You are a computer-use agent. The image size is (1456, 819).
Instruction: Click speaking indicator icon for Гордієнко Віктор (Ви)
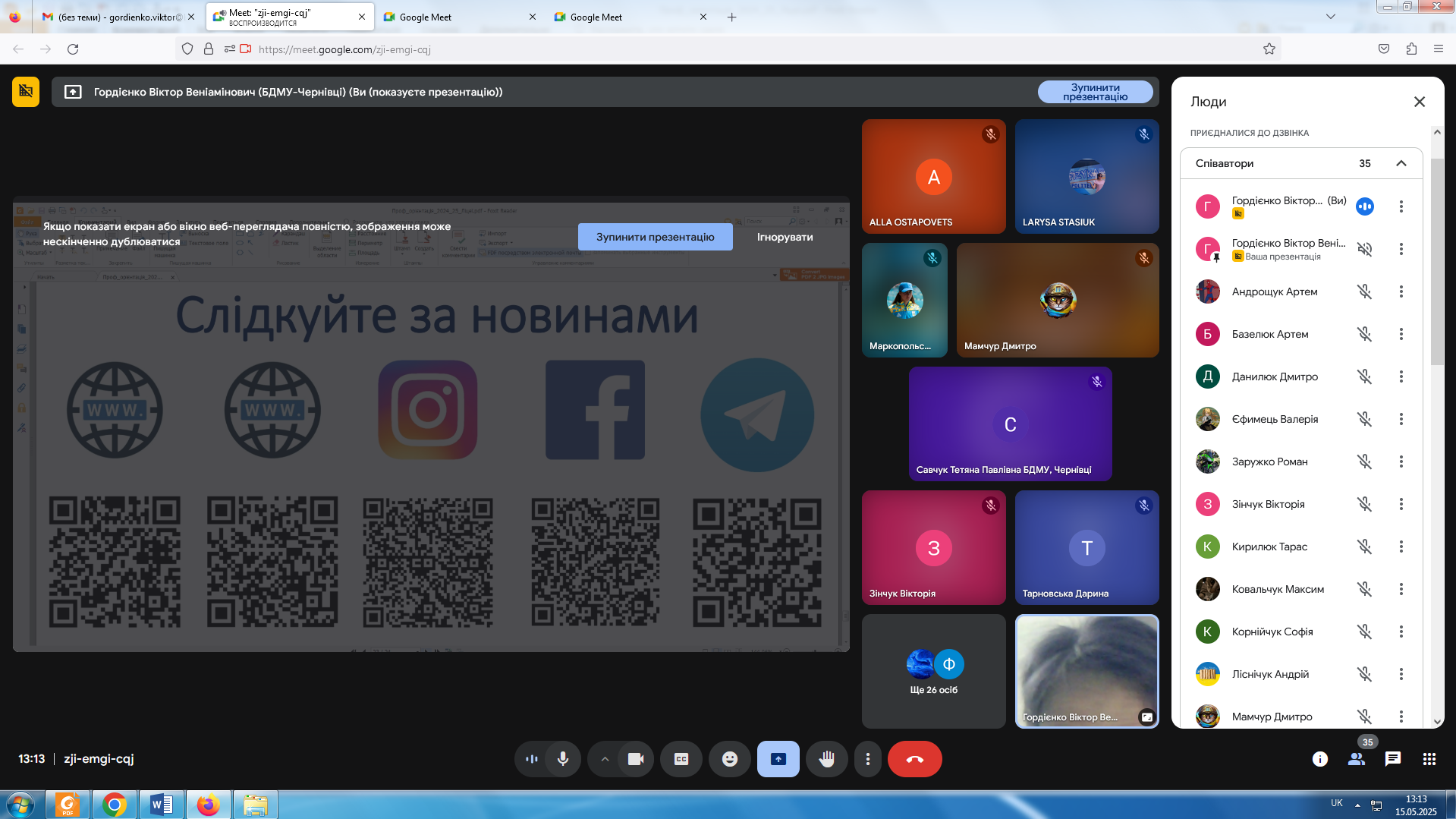pos(1364,206)
